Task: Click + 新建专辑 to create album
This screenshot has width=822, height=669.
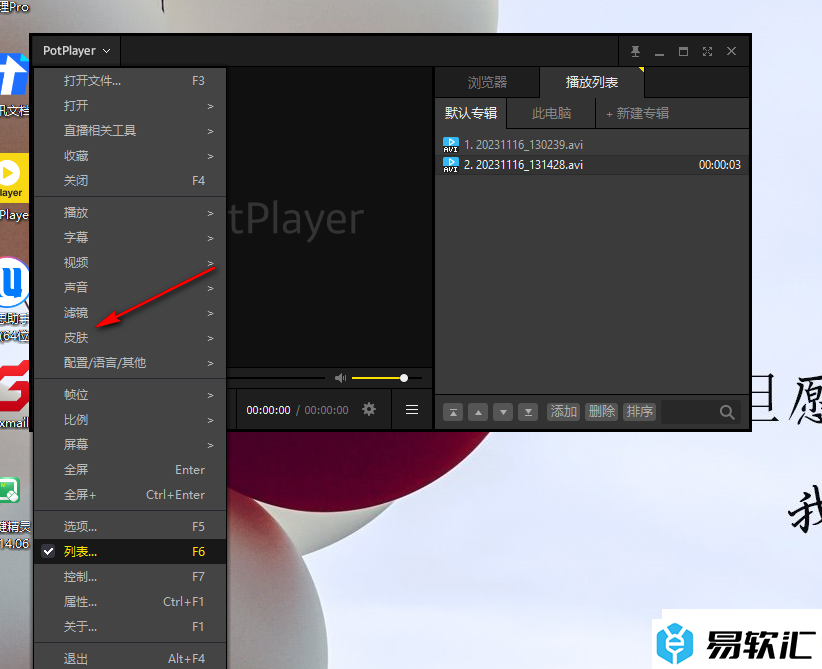Action: (637, 113)
